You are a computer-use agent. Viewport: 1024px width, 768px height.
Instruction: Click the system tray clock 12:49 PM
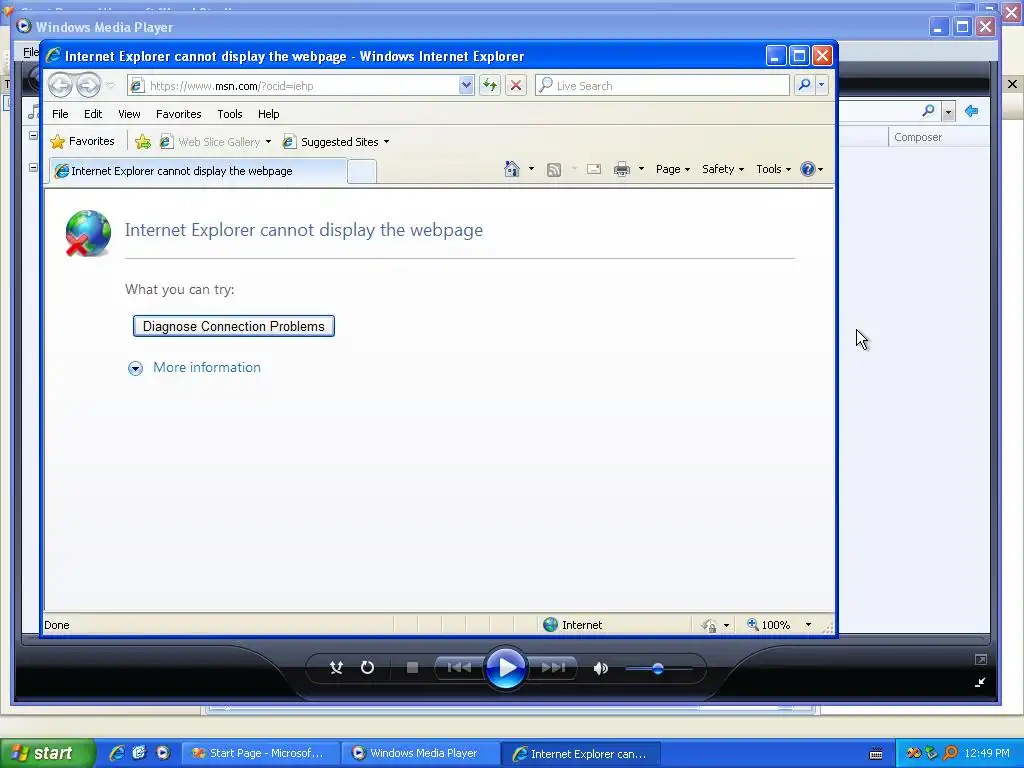point(987,753)
